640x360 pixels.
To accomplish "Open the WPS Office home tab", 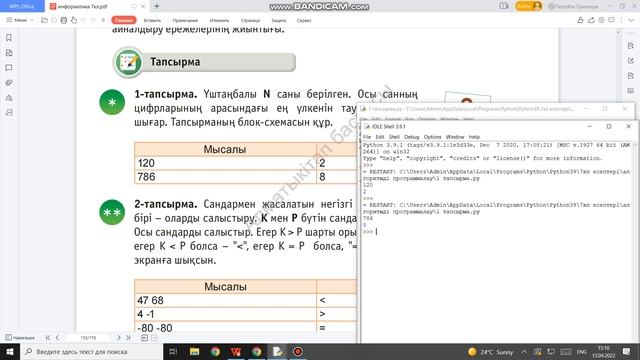I will pyautogui.click(x=22, y=6).
